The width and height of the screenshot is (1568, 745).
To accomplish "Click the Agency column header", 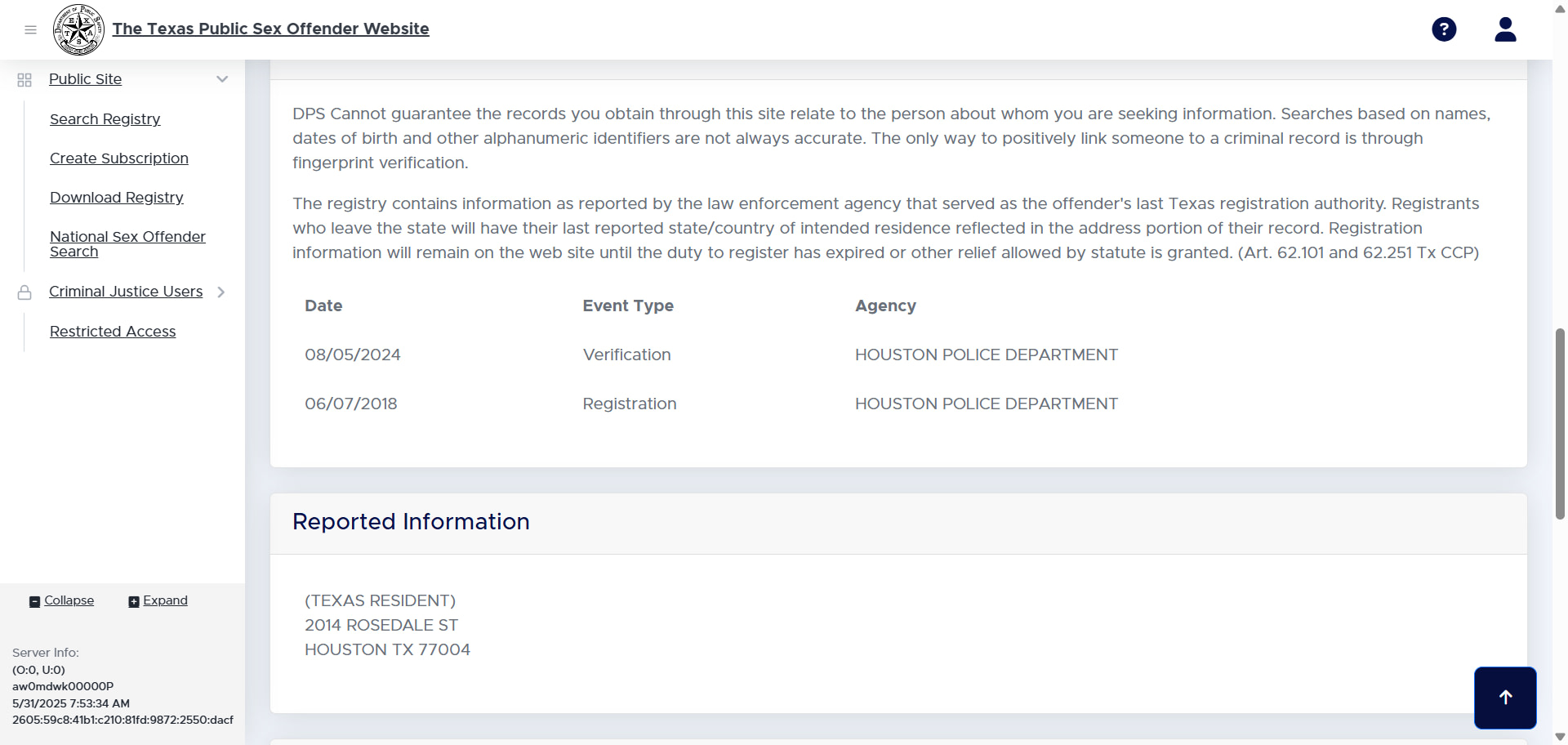I will tap(885, 306).
